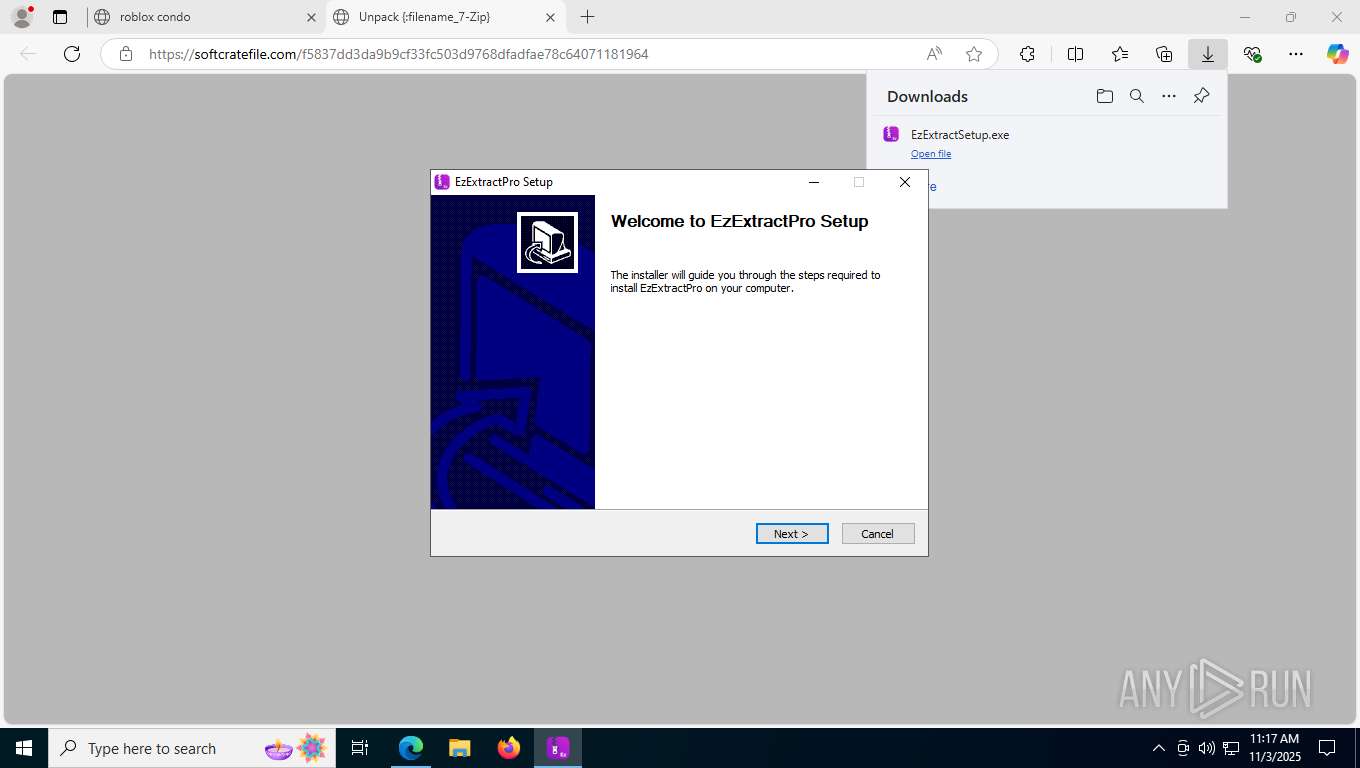1360x768 pixels.
Task: Switch to the roblox condo tab
Action: tap(206, 17)
